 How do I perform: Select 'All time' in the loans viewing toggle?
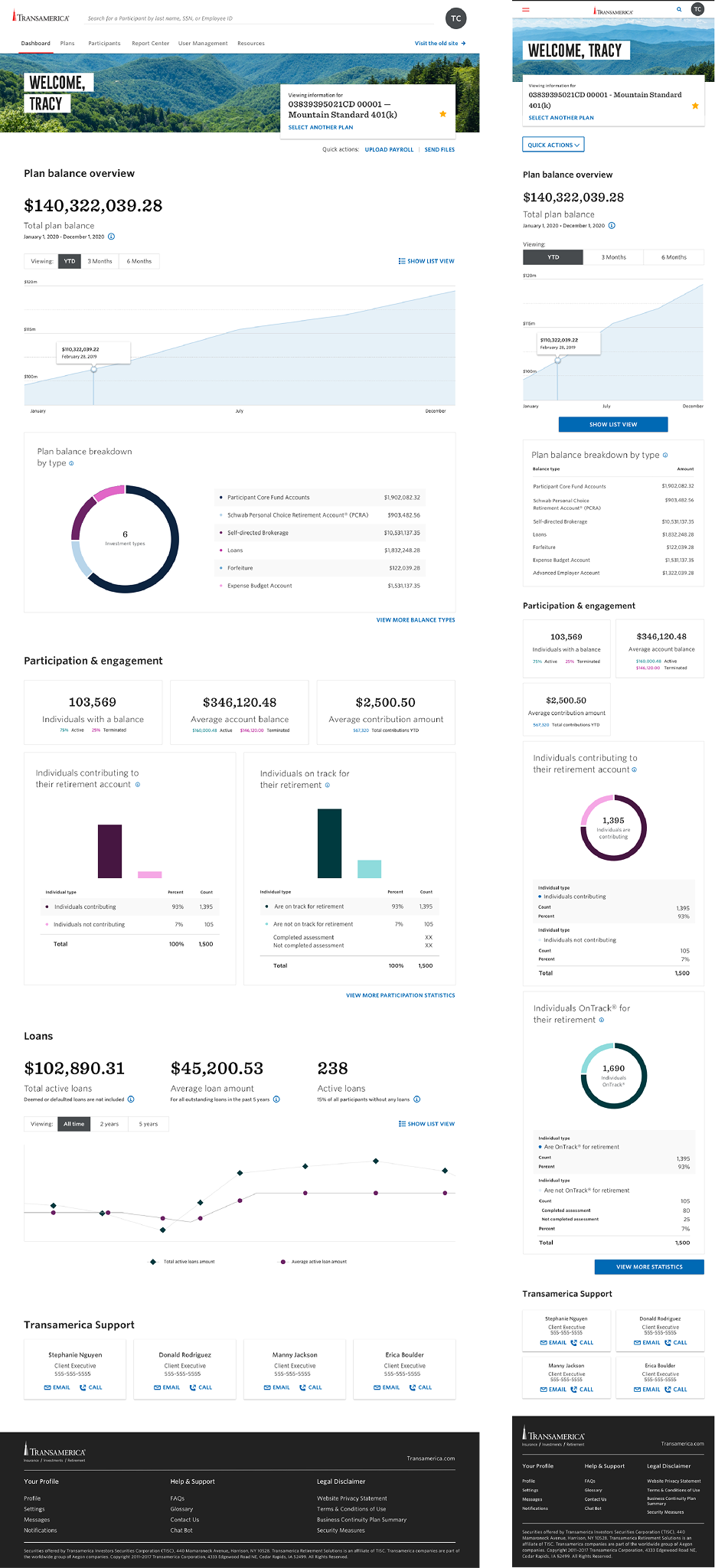coord(74,1124)
